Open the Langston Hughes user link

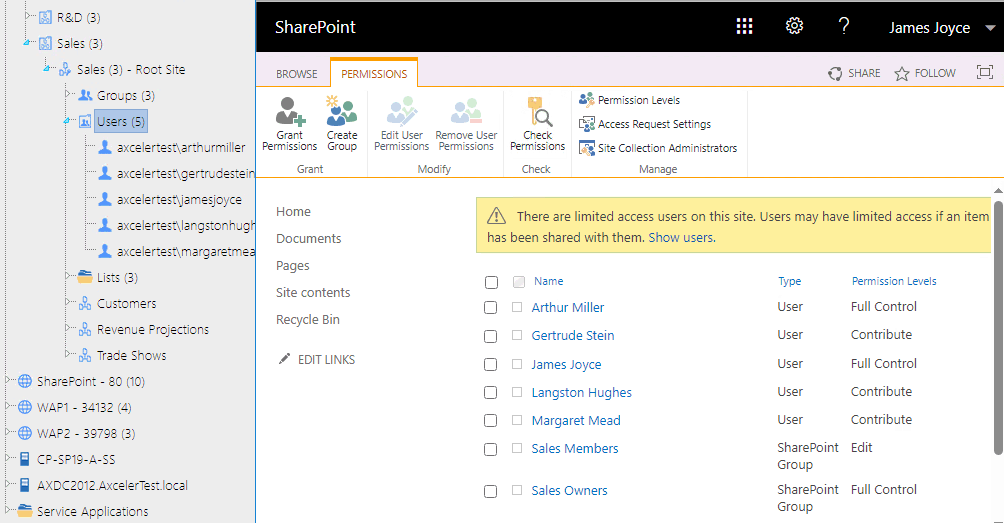pos(581,393)
